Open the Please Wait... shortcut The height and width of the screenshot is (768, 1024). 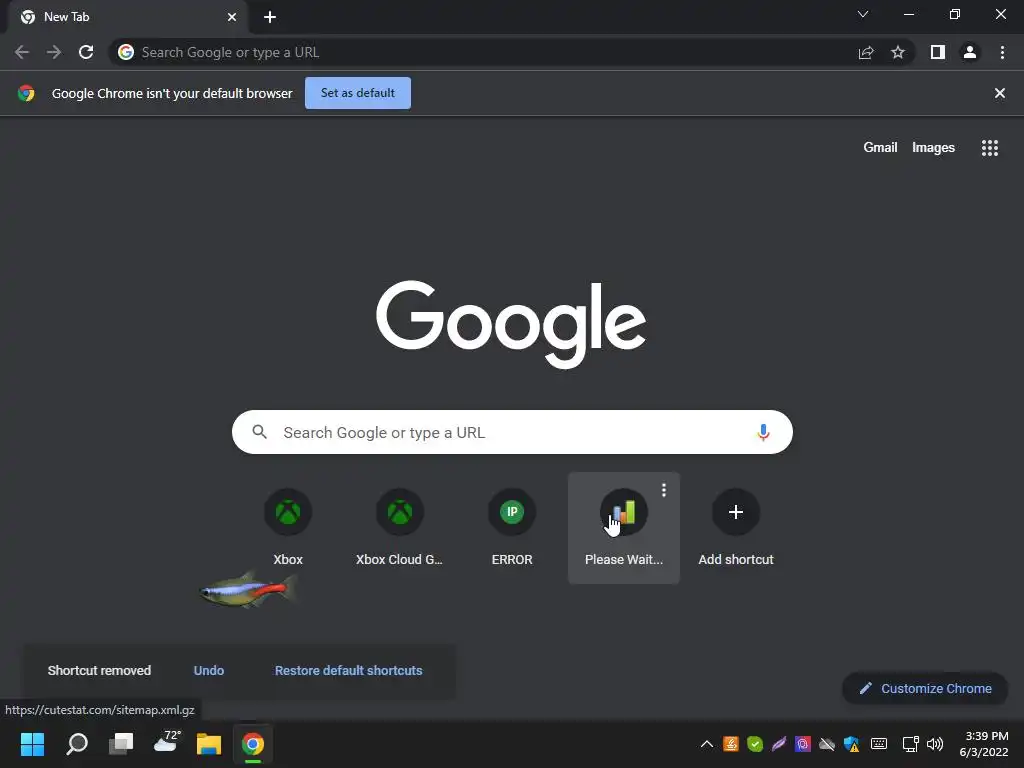624,528
